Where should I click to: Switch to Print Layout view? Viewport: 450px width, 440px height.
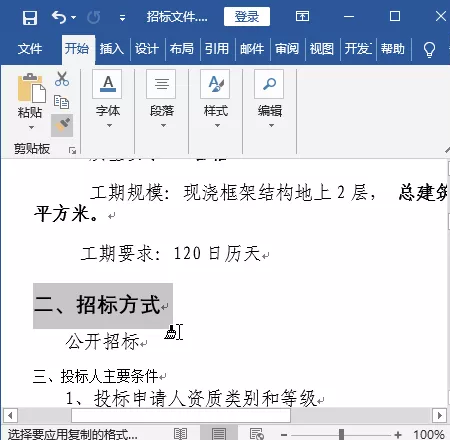219,434
